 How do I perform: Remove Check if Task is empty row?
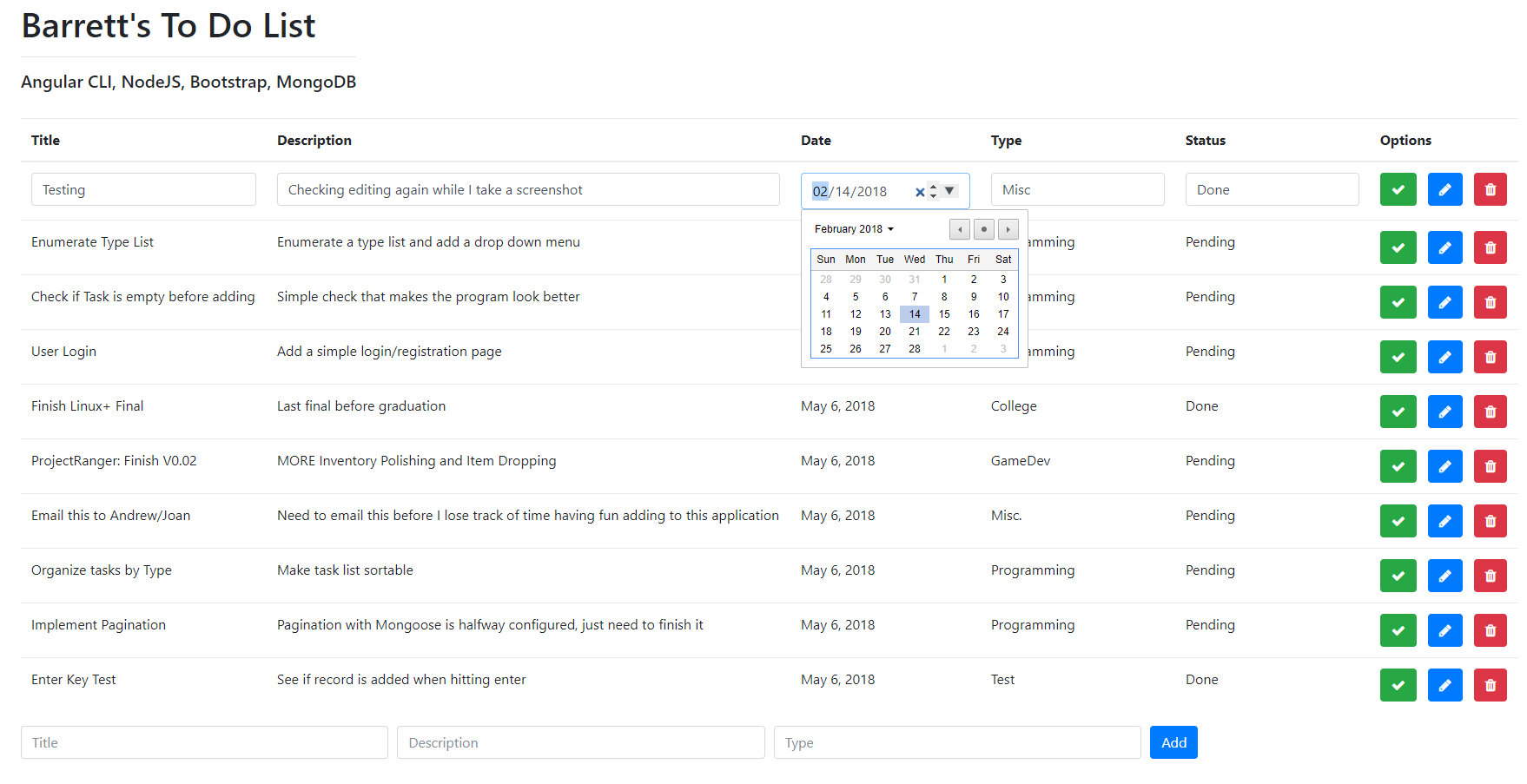[1491, 302]
